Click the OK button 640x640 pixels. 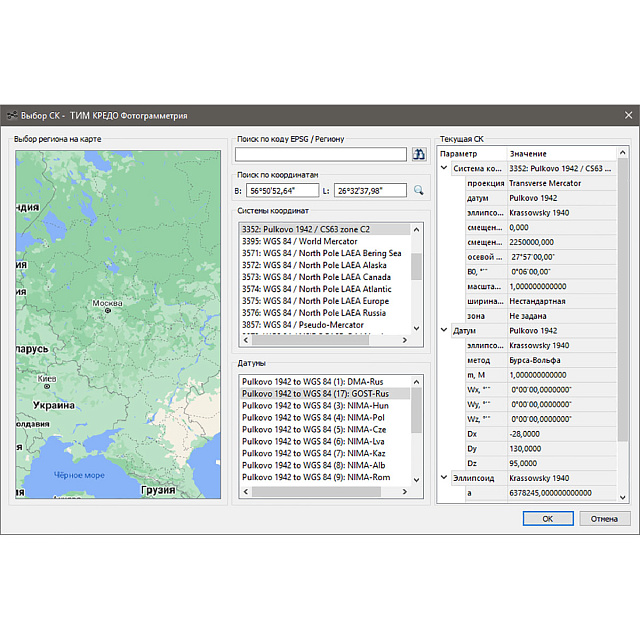[x=548, y=519]
